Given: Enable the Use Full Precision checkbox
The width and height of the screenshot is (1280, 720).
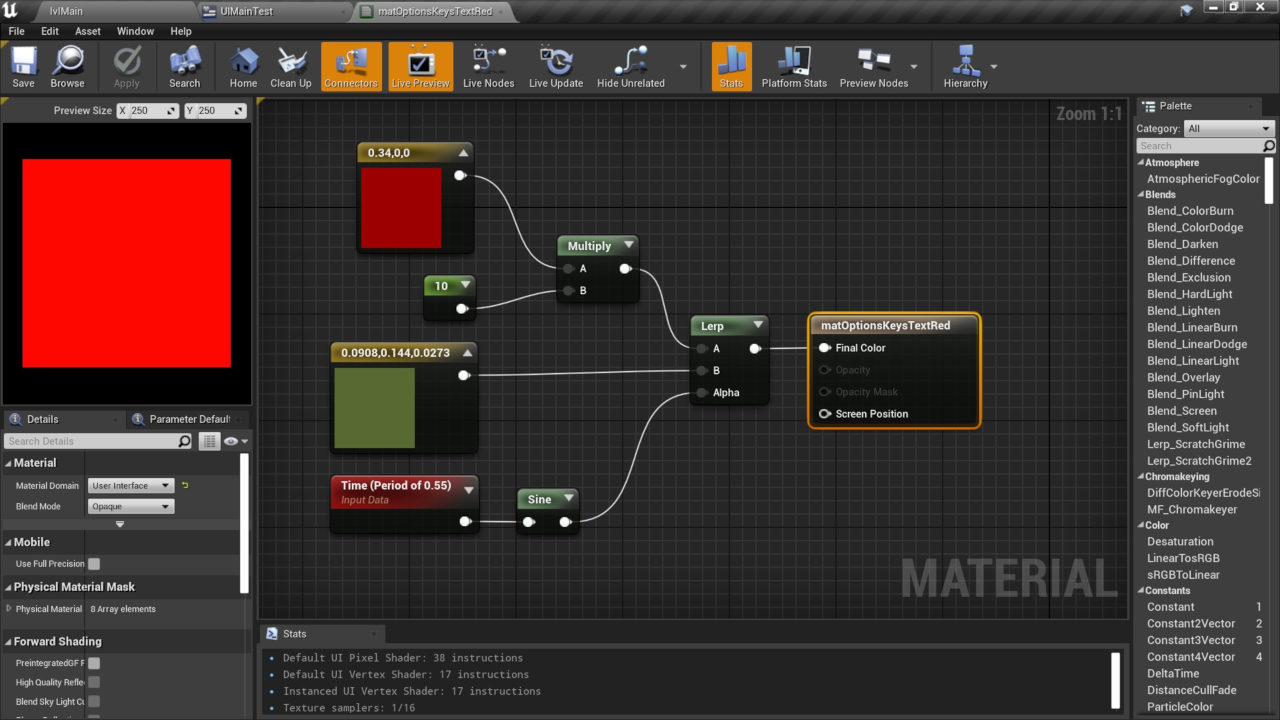Looking at the screenshot, I should 94,564.
